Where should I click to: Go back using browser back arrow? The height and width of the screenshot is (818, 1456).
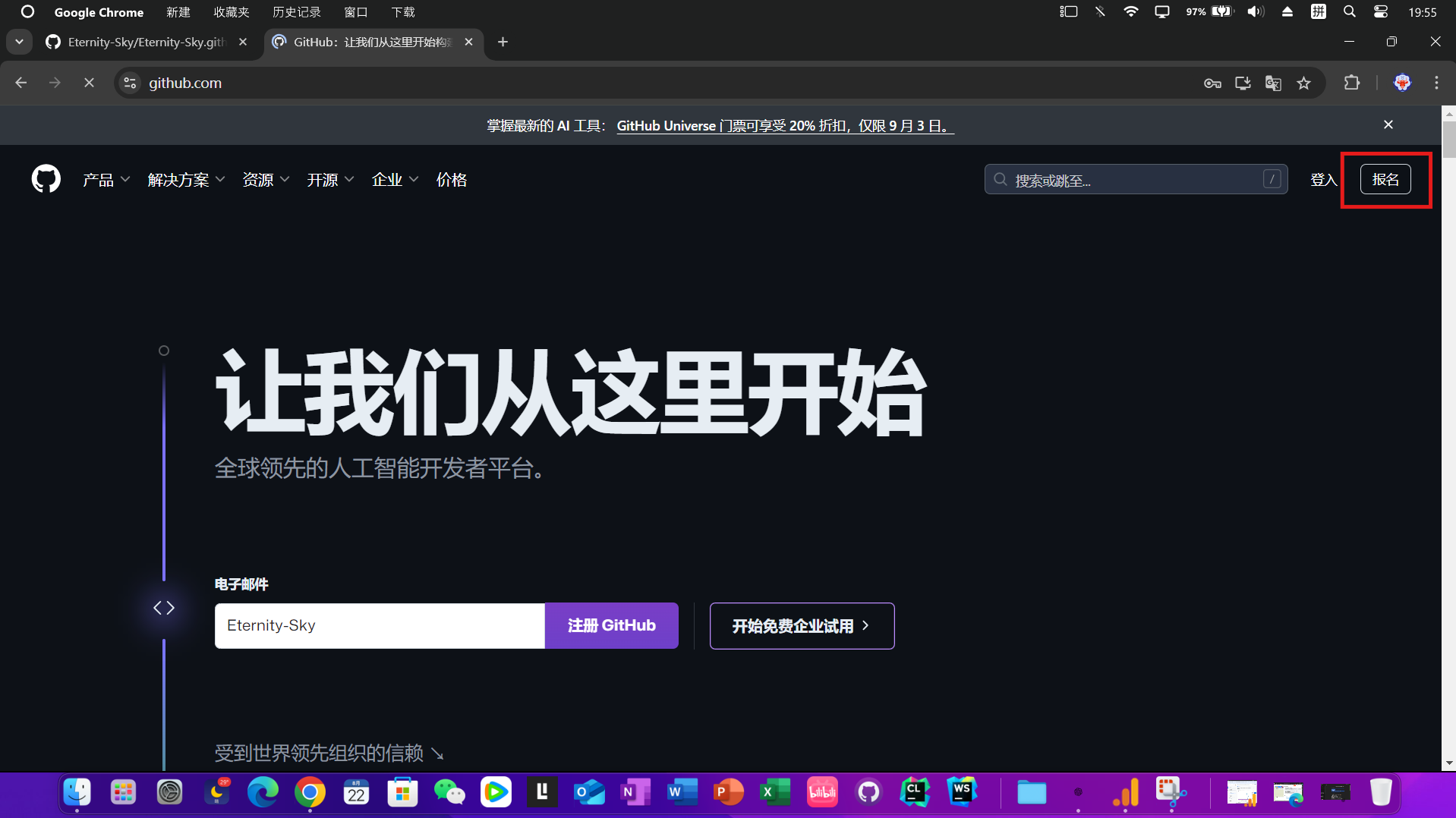point(21,83)
